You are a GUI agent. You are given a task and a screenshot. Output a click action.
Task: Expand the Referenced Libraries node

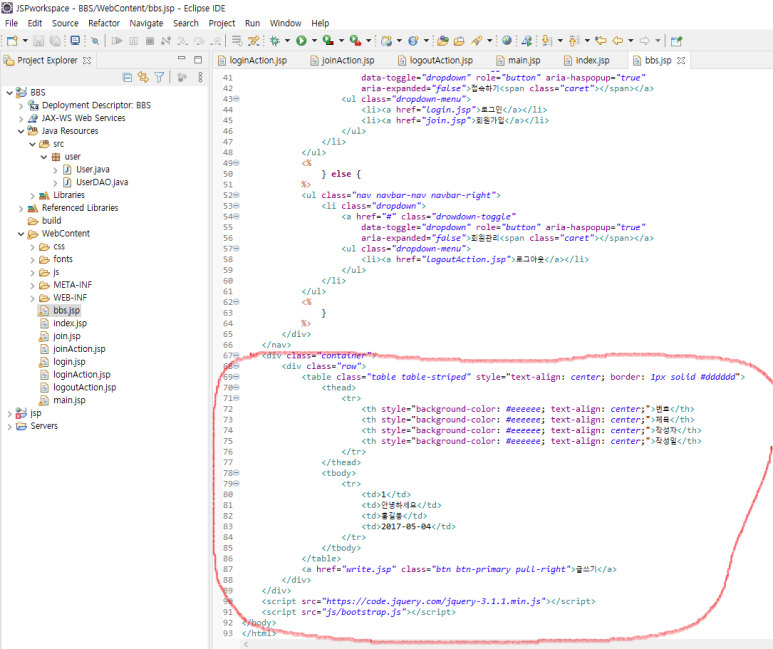point(21,208)
